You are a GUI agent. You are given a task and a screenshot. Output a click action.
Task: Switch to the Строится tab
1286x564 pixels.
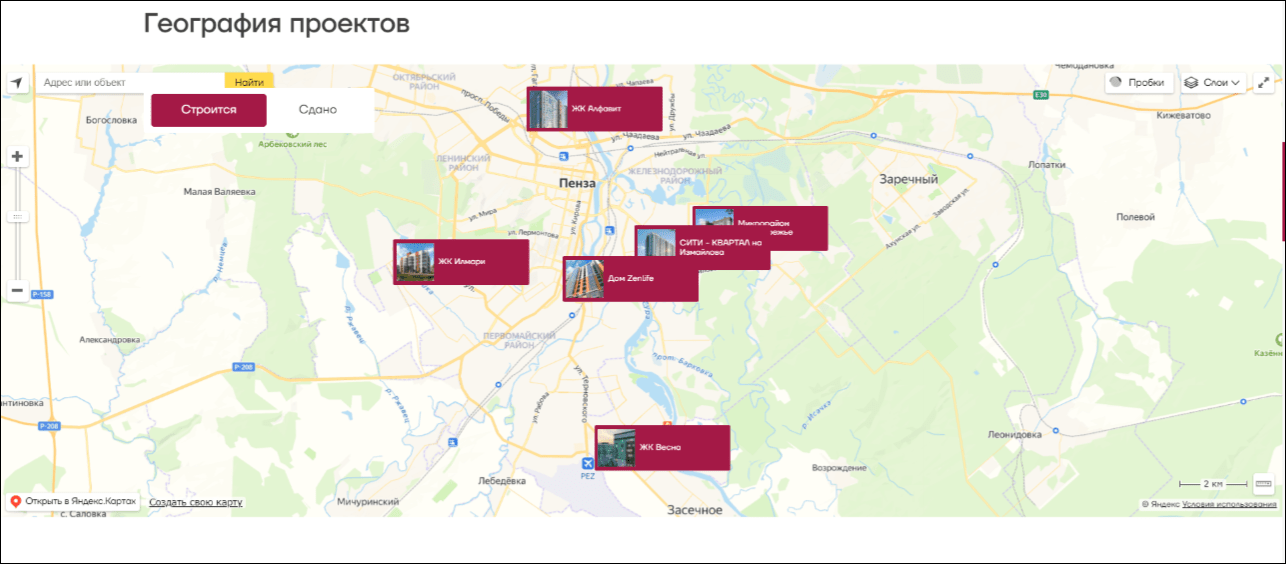208,110
